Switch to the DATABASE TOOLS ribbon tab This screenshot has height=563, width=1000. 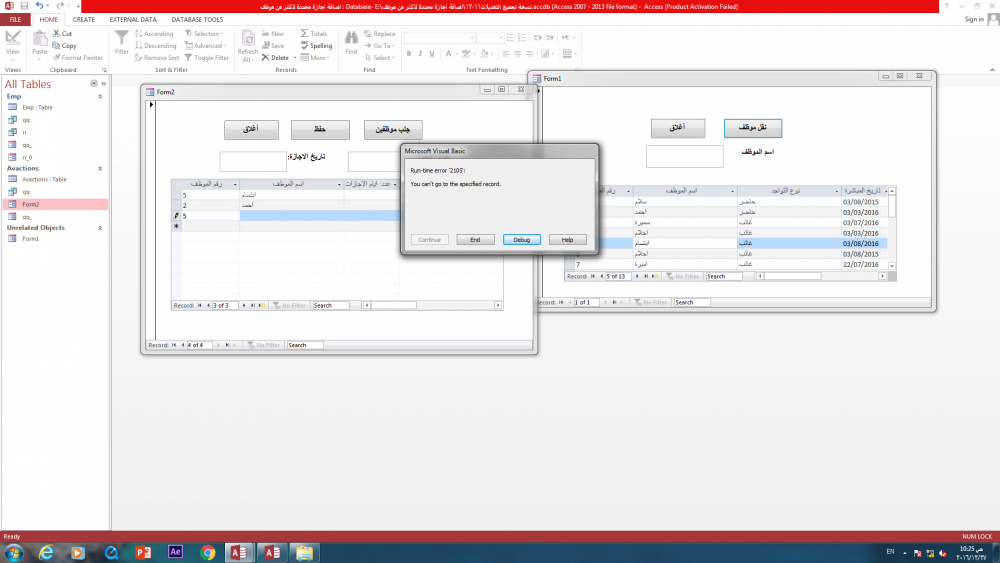coord(197,19)
